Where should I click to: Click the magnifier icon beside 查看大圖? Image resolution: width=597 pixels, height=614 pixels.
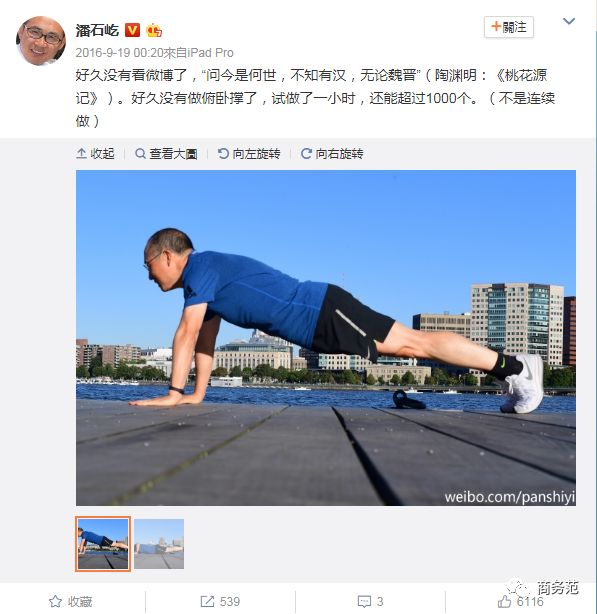140,154
